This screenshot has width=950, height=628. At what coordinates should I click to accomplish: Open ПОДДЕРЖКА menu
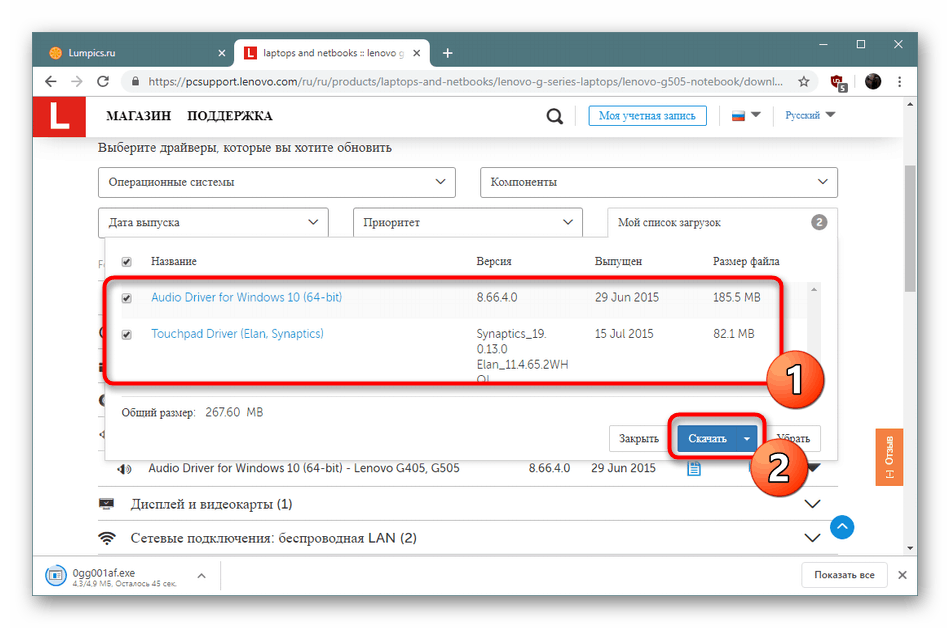(x=230, y=116)
